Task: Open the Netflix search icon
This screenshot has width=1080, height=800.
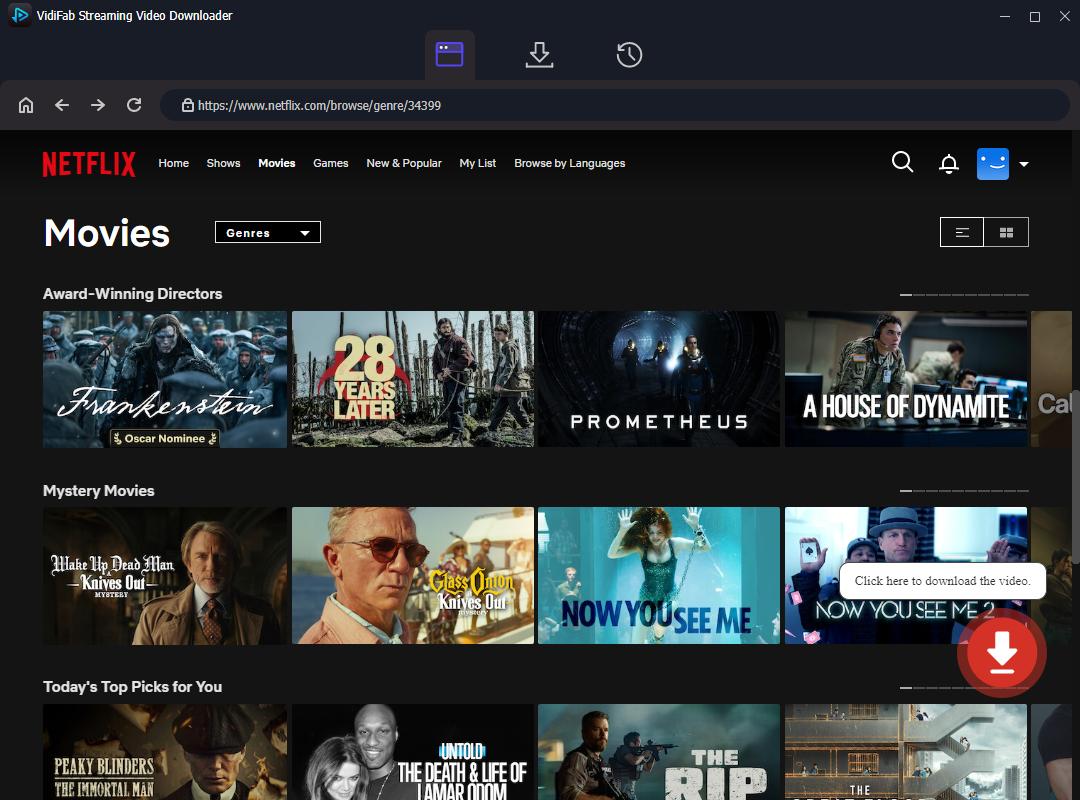Action: [902, 162]
